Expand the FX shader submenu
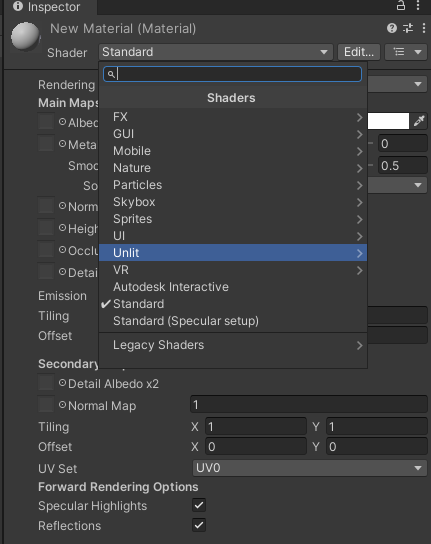The image size is (431, 544). tap(233, 117)
